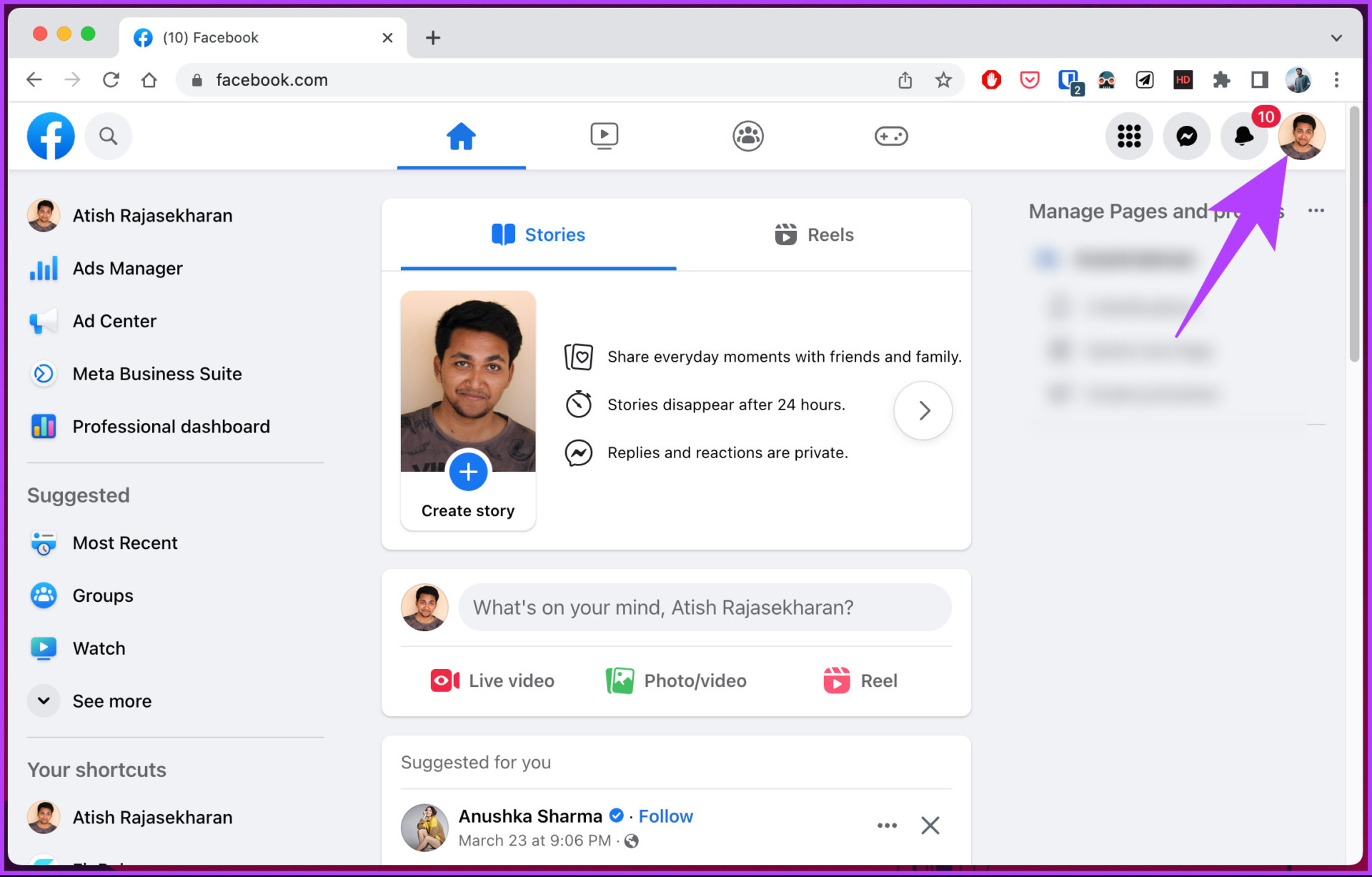The image size is (1372, 877).
Task: Switch to the Stories tab
Action: 538,234
